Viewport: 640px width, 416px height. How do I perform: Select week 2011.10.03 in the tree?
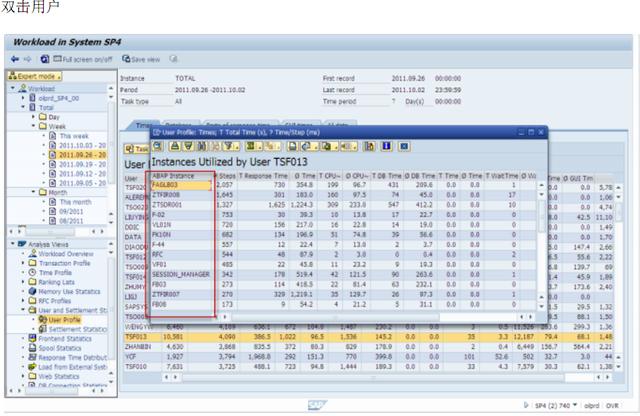(82, 145)
